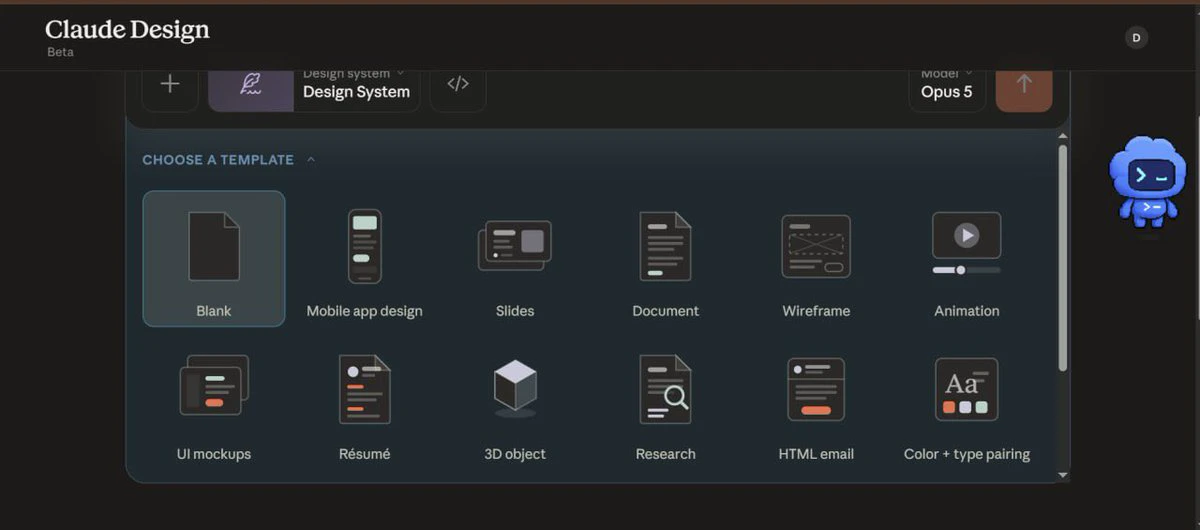Click the Claude Design logo title
This screenshot has height=530, width=1200.
click(127, 30)
